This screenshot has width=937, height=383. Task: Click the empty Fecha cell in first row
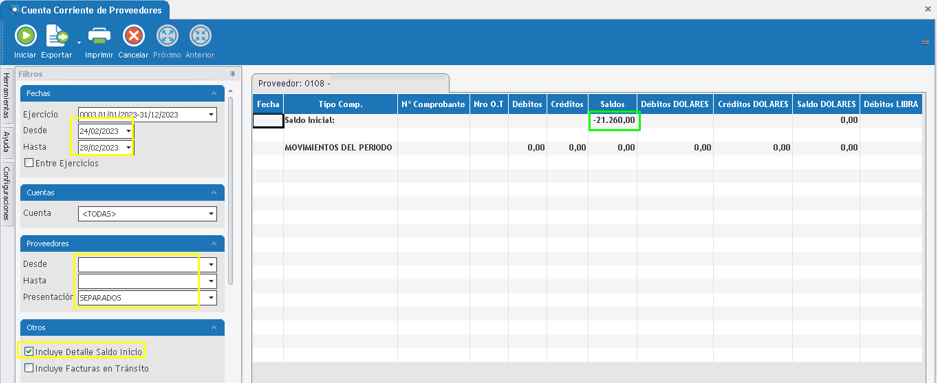(268, 121)
